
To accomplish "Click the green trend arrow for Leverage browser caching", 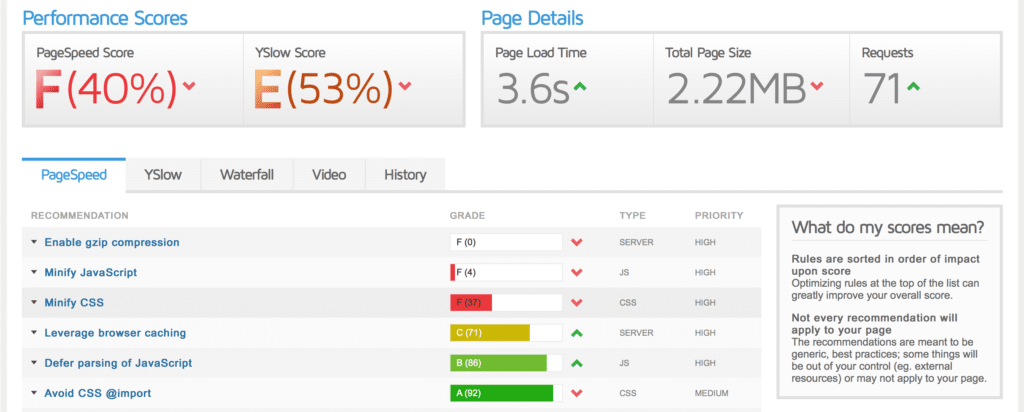I will click(576, 333).
